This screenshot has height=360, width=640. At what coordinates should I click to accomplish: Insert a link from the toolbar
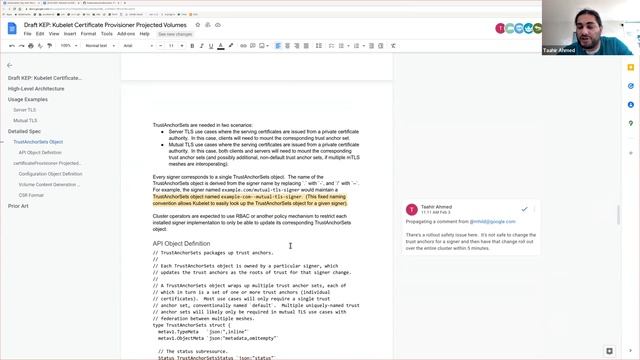pyautogui.click(x=243, y=46)
